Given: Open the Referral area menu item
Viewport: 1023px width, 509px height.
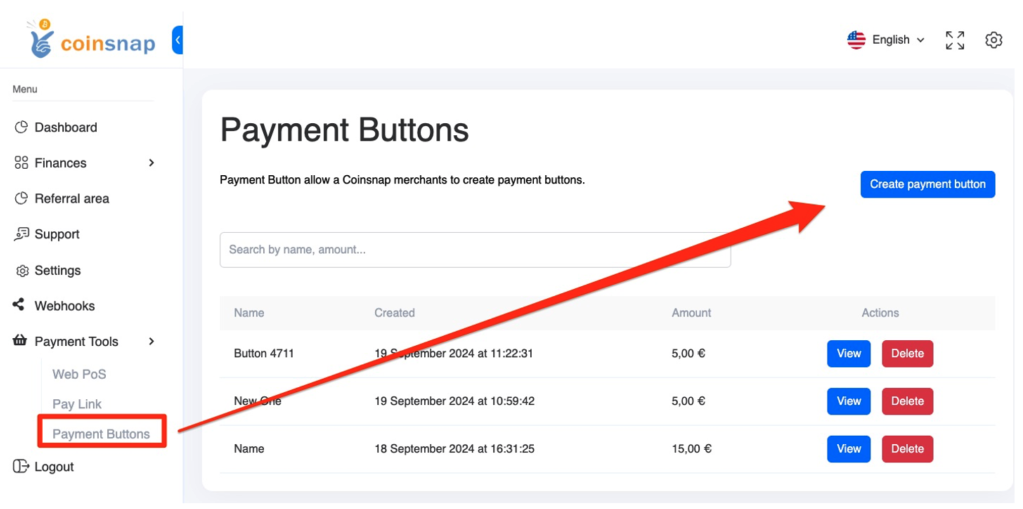Looking at the screenshot, I should (72, 198).
